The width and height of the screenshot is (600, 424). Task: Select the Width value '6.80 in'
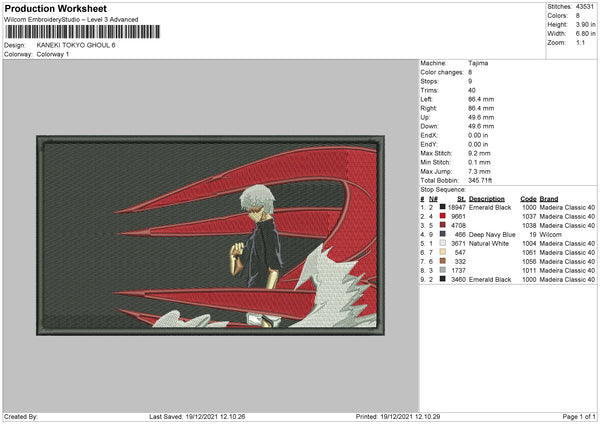click(585, 34)
